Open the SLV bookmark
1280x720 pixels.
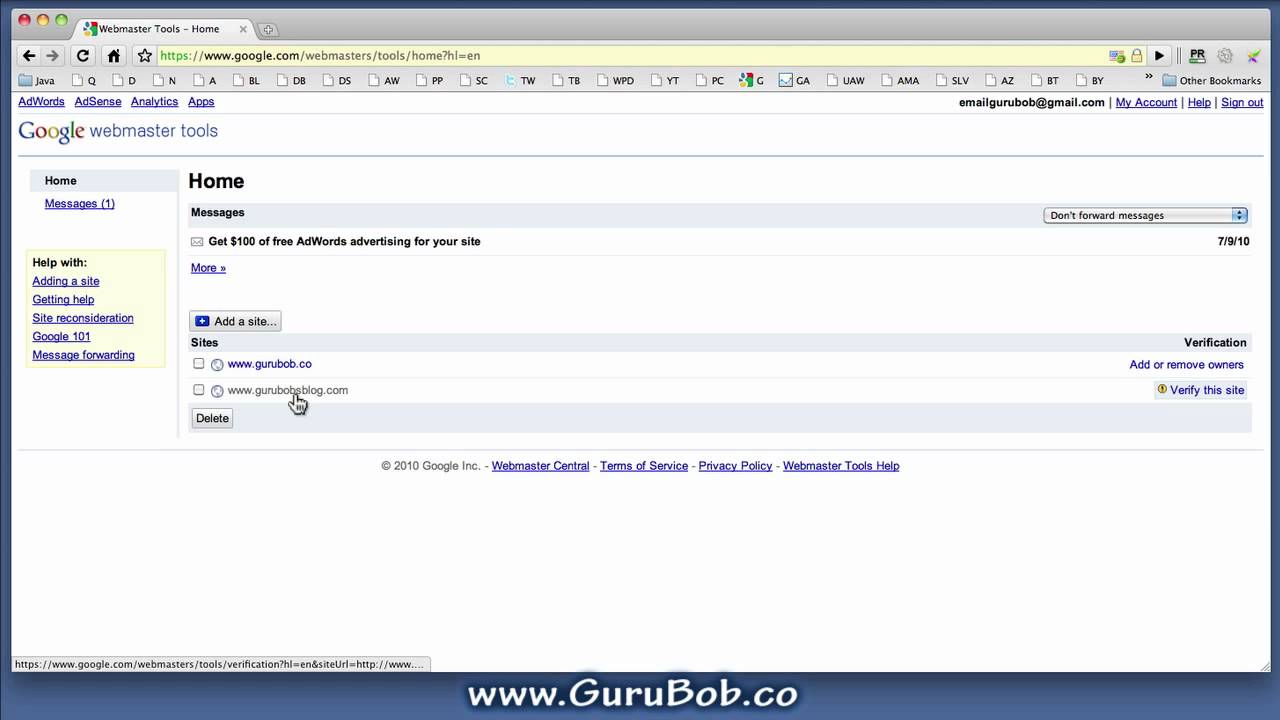coord(951,80)
